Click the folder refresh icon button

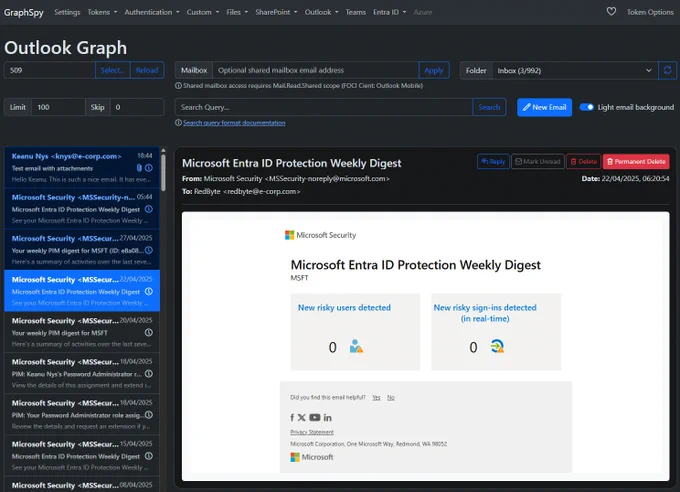(x=667, y=70)
